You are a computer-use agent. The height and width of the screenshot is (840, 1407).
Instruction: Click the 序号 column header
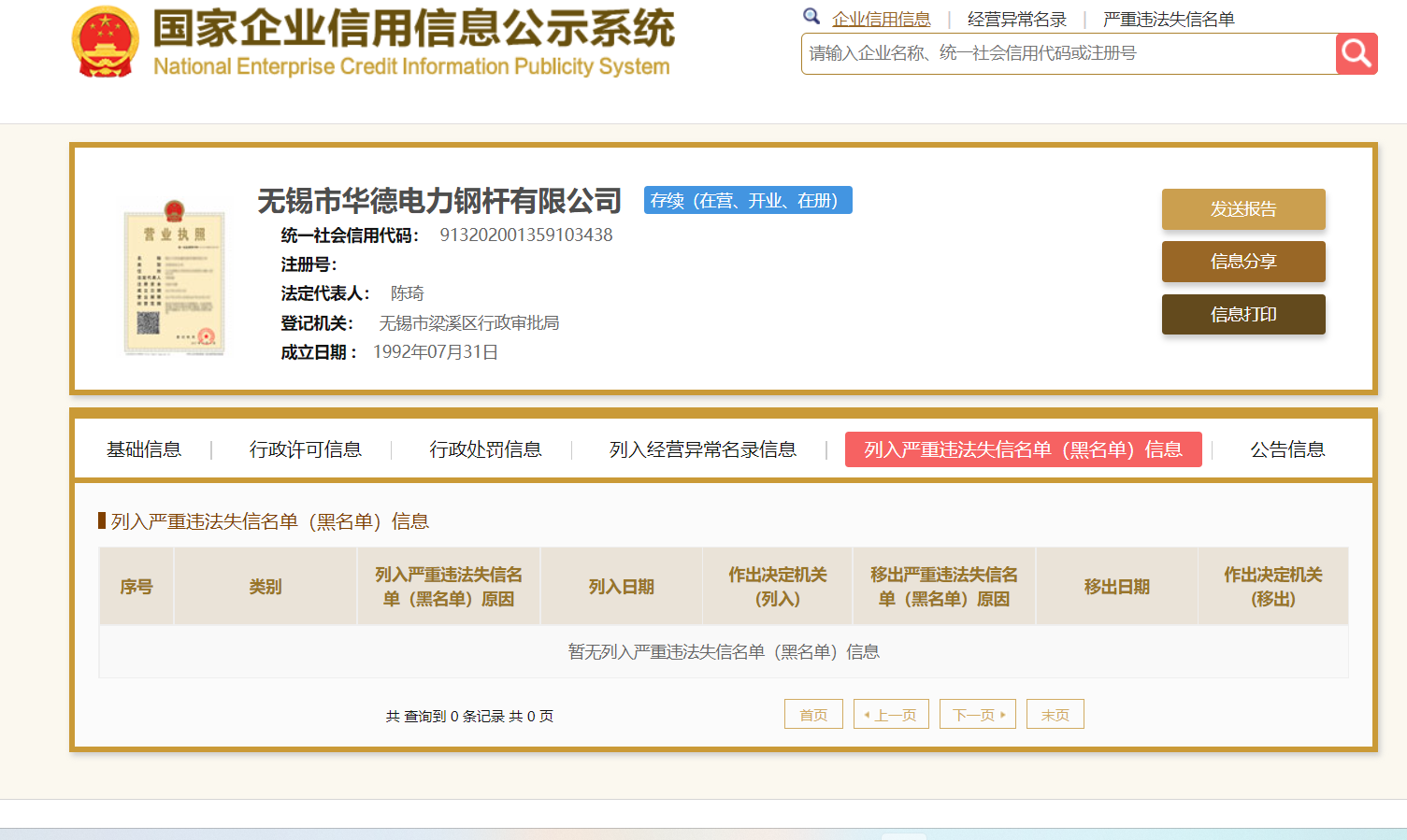coord(136,587)
